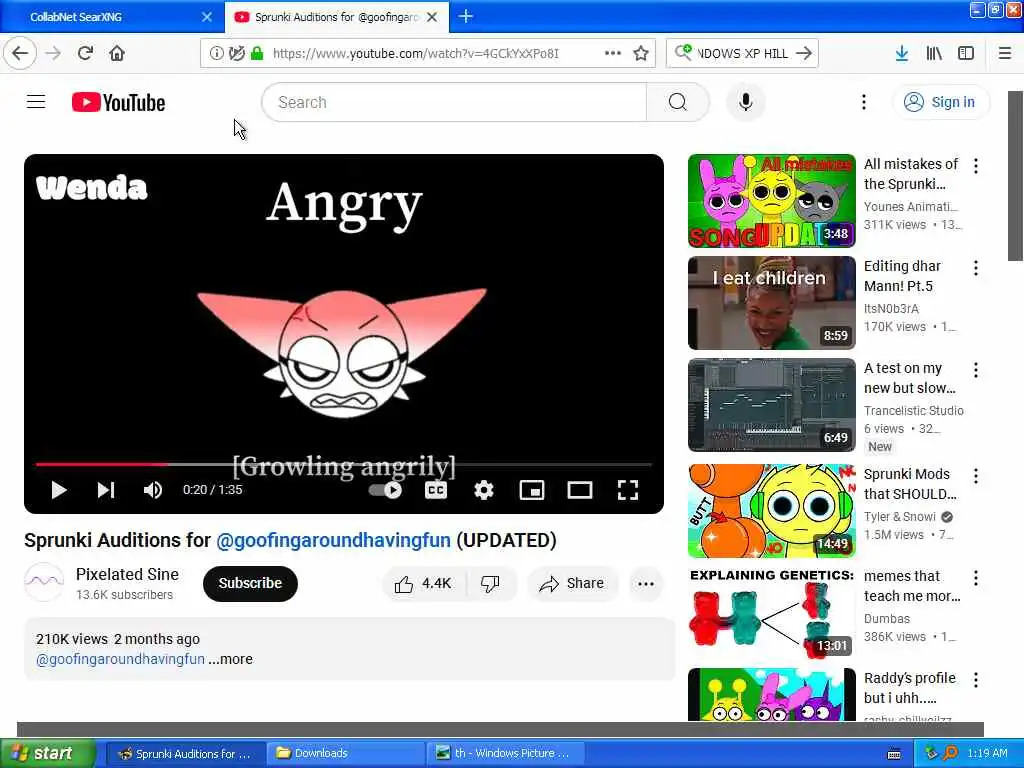Toggle the Autoplay switch in player

point(385,490)
